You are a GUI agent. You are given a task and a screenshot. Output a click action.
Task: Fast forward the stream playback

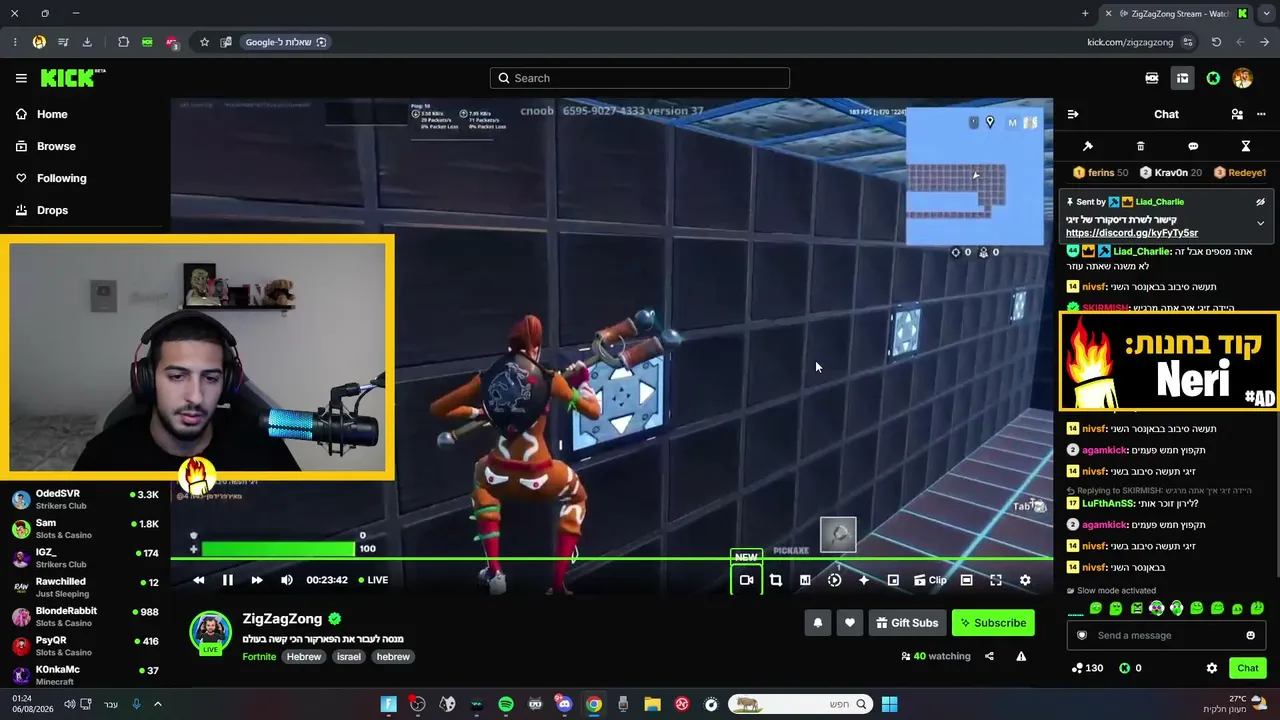click(257, 580)
